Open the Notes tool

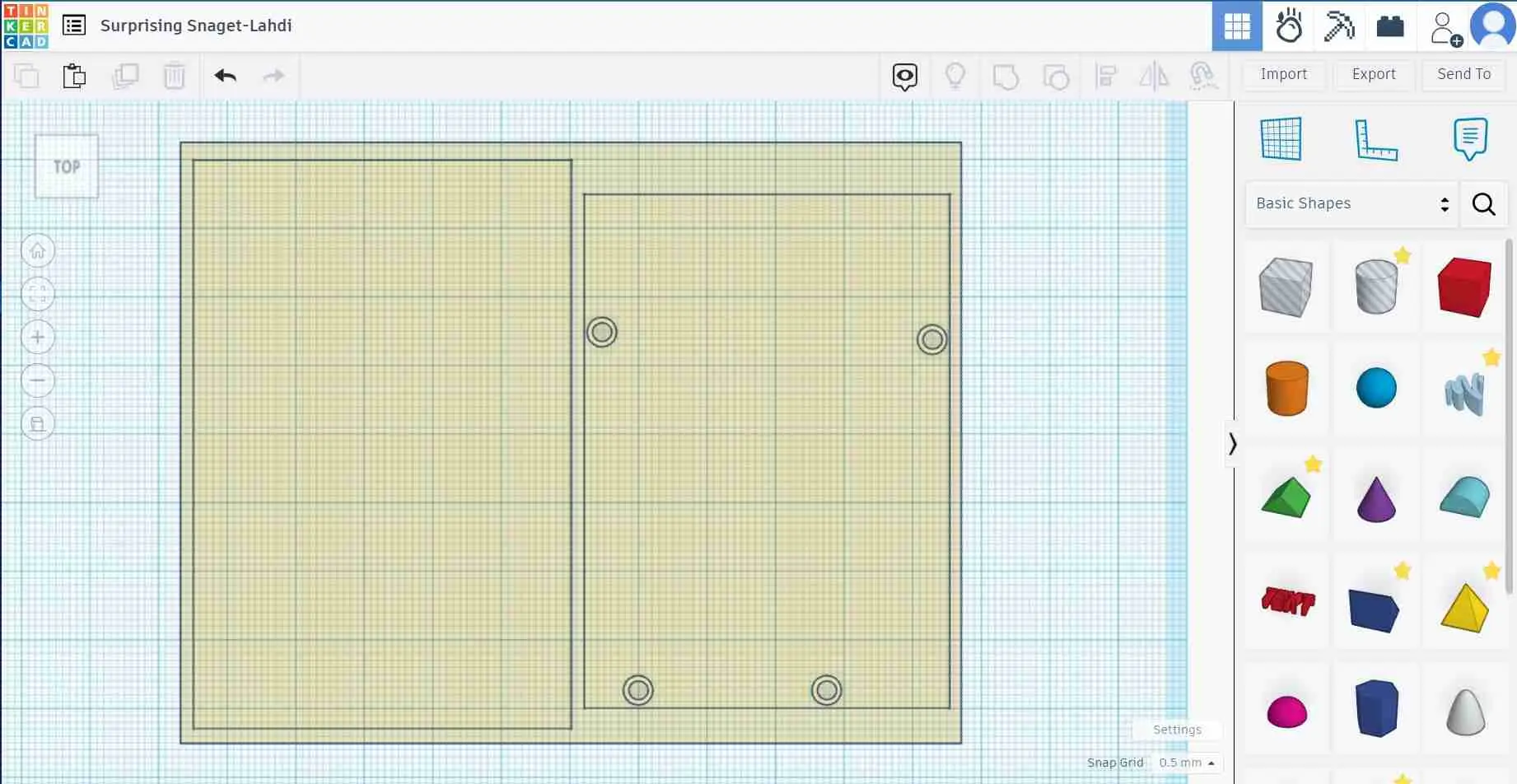tap(1471, 138)
